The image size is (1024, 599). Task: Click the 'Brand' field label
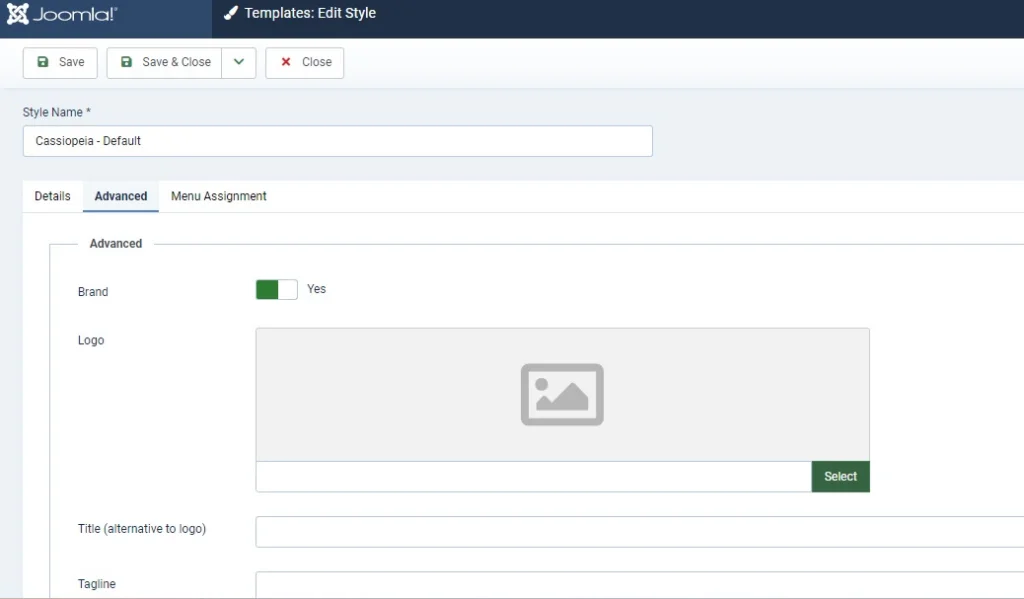pos(93,292)
